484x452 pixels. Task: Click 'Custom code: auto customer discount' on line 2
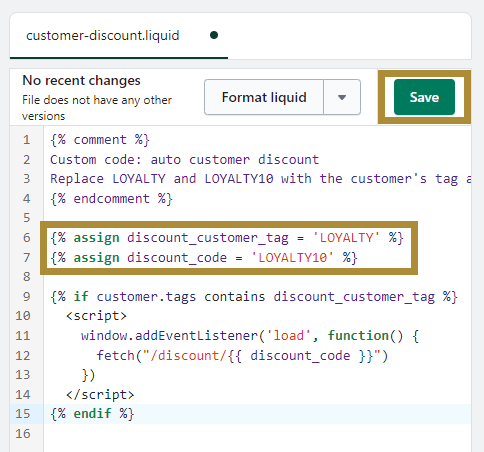coord(184,160)
